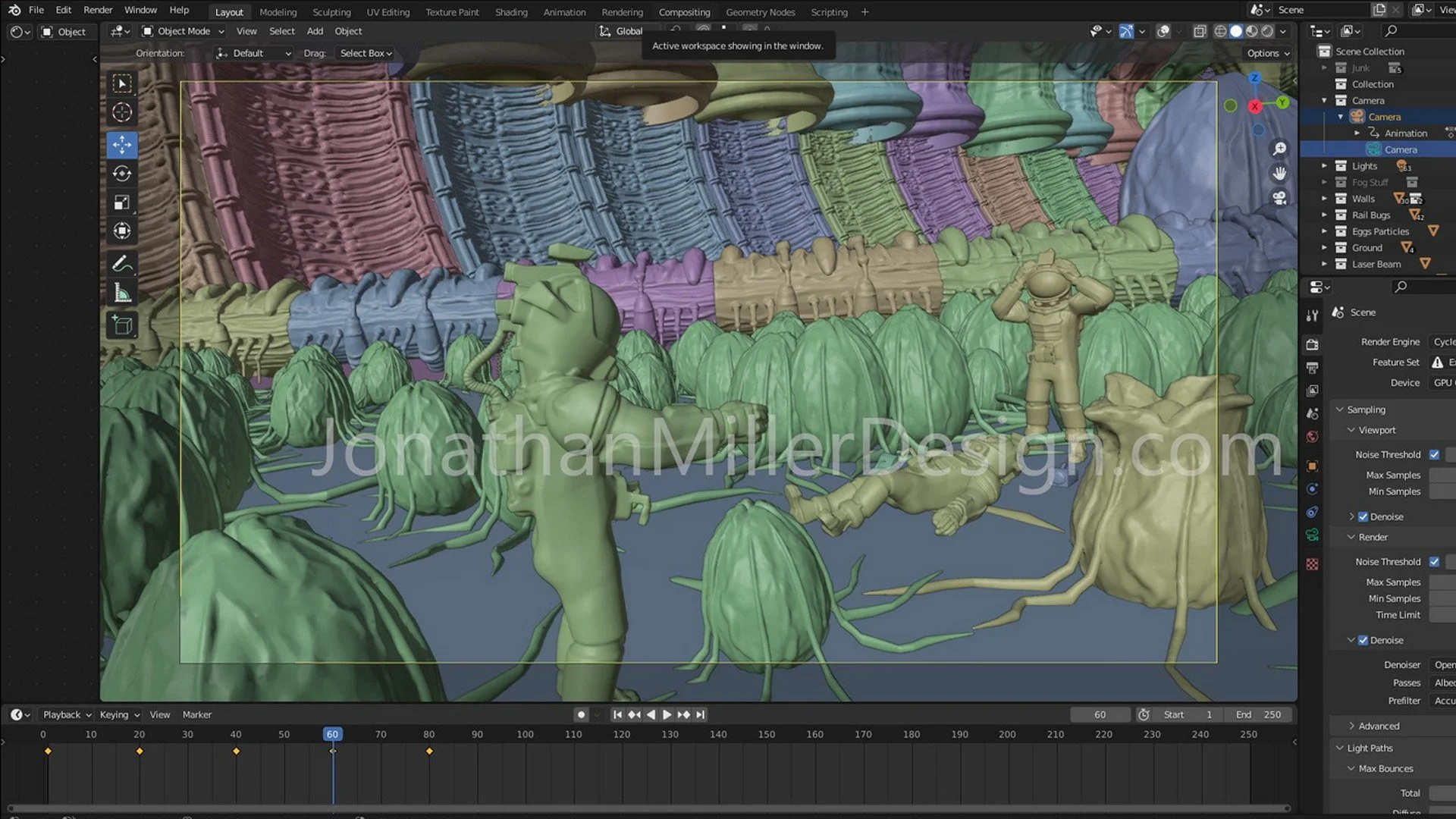Click the viewport zoom magnifier icon
Image resolution: width=1456 pixels, height=819 pixels.
tap(1279, 149)
